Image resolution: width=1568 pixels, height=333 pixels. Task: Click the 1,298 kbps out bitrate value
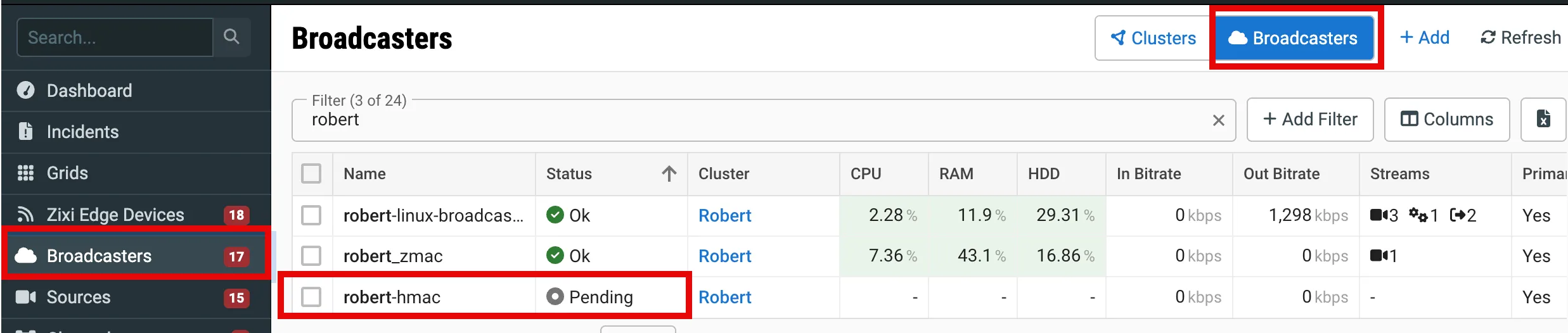pos(1309,215)
